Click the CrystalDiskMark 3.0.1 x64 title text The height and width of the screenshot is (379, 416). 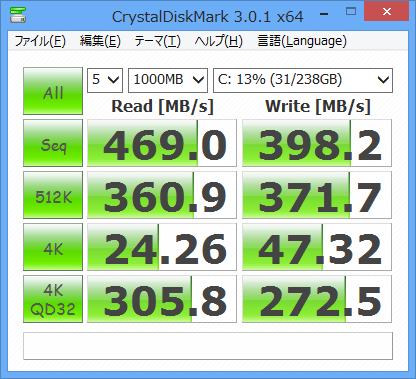click(x=208, y=17)
